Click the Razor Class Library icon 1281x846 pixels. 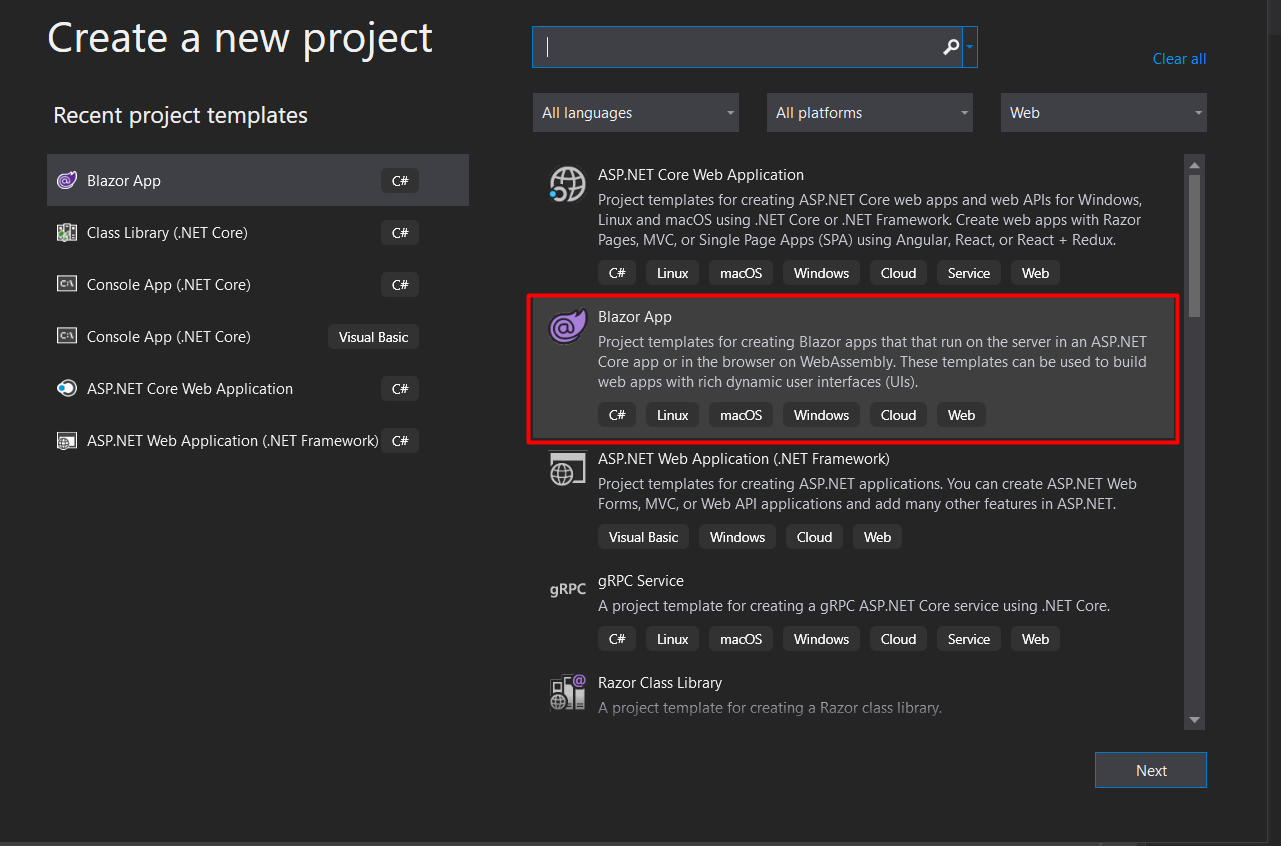pyautogui.click(x=567, y=691)
